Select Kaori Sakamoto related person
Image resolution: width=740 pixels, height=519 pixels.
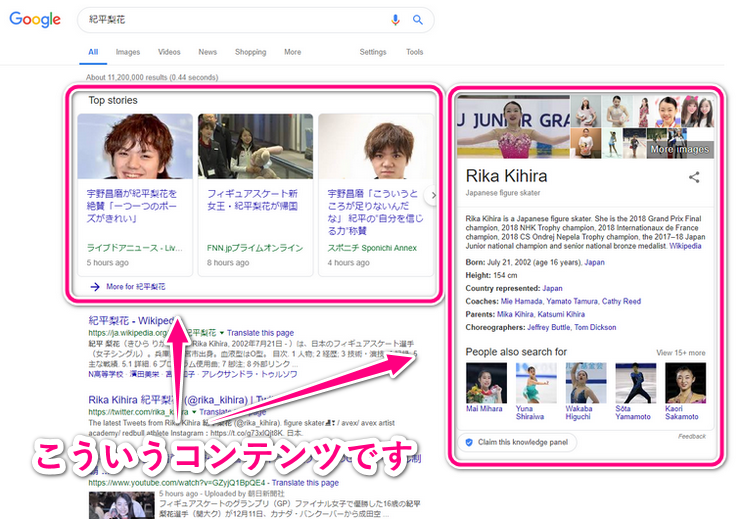(685, 391)
